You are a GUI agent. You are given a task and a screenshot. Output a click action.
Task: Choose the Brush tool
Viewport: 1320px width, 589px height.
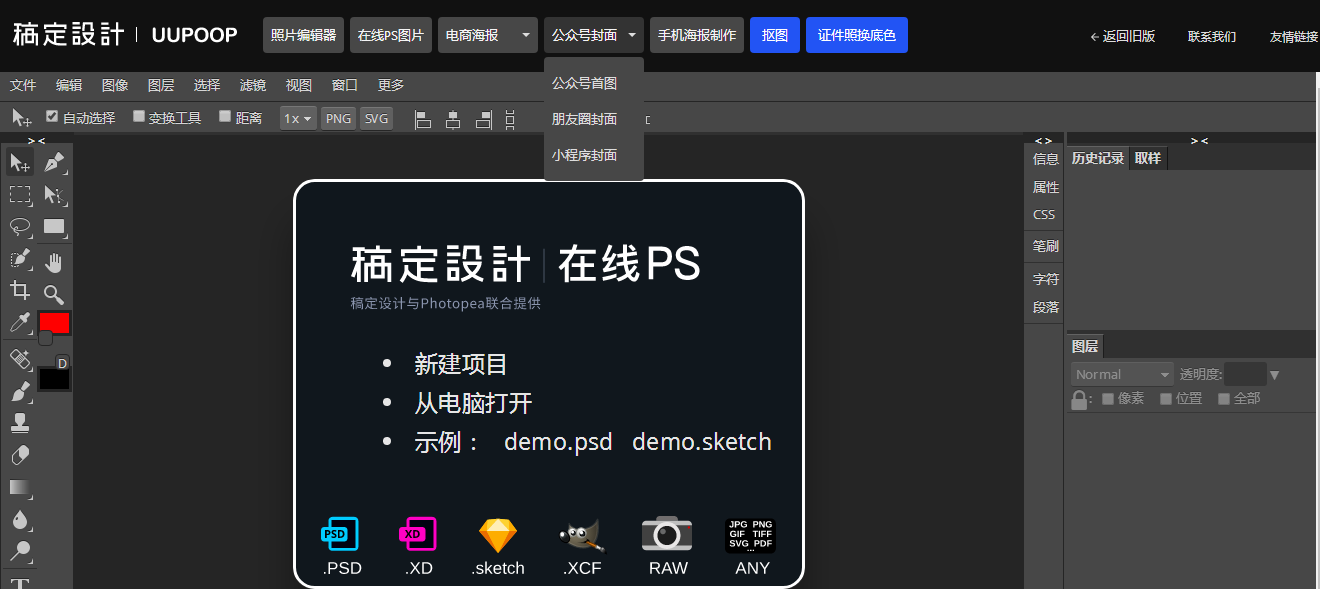click(x=20, y=391)
